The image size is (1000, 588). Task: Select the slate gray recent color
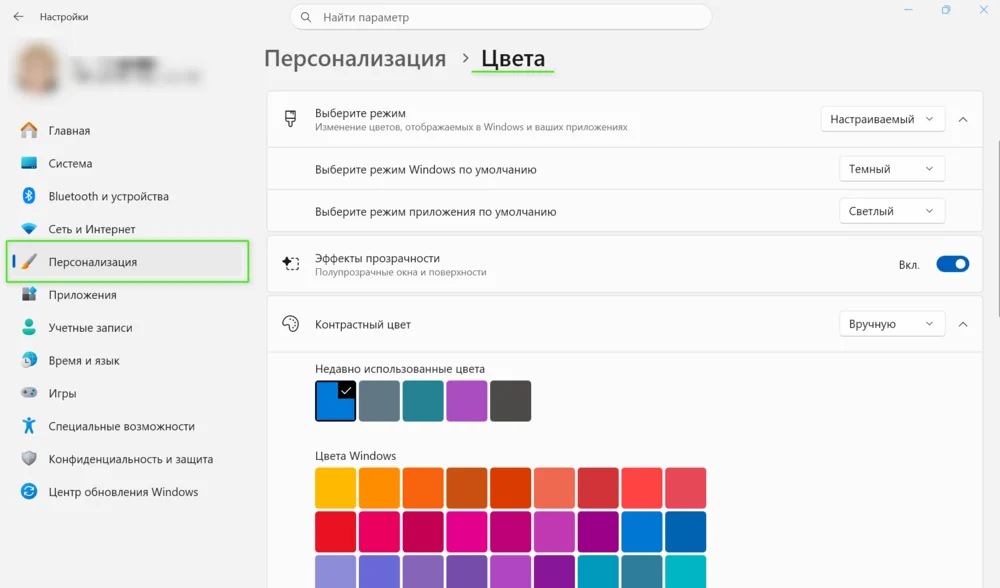point(379,401)
